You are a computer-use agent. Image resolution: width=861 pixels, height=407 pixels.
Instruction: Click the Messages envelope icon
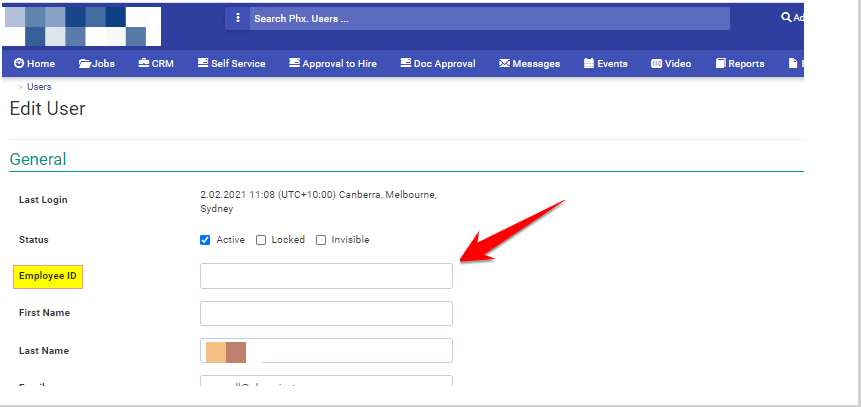coord(505,64)
